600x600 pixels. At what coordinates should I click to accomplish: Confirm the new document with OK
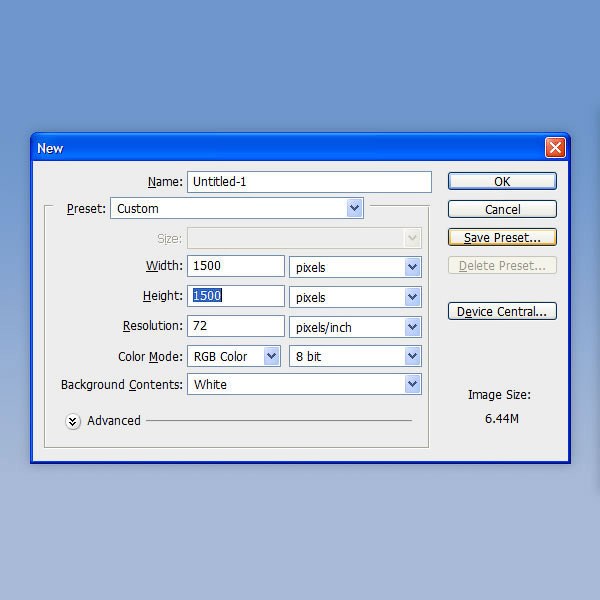[502, 181]
